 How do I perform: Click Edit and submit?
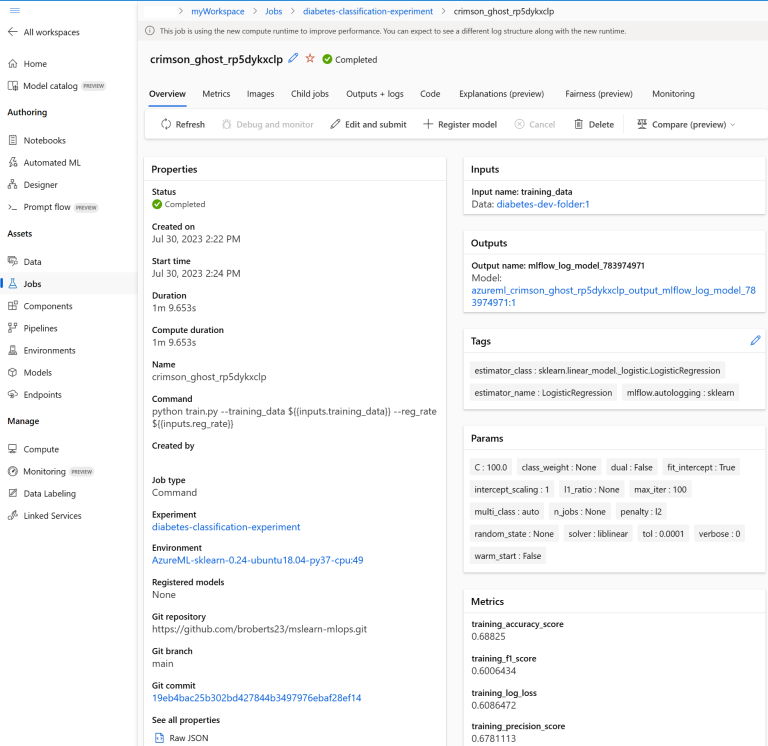[x=368, y=124]
